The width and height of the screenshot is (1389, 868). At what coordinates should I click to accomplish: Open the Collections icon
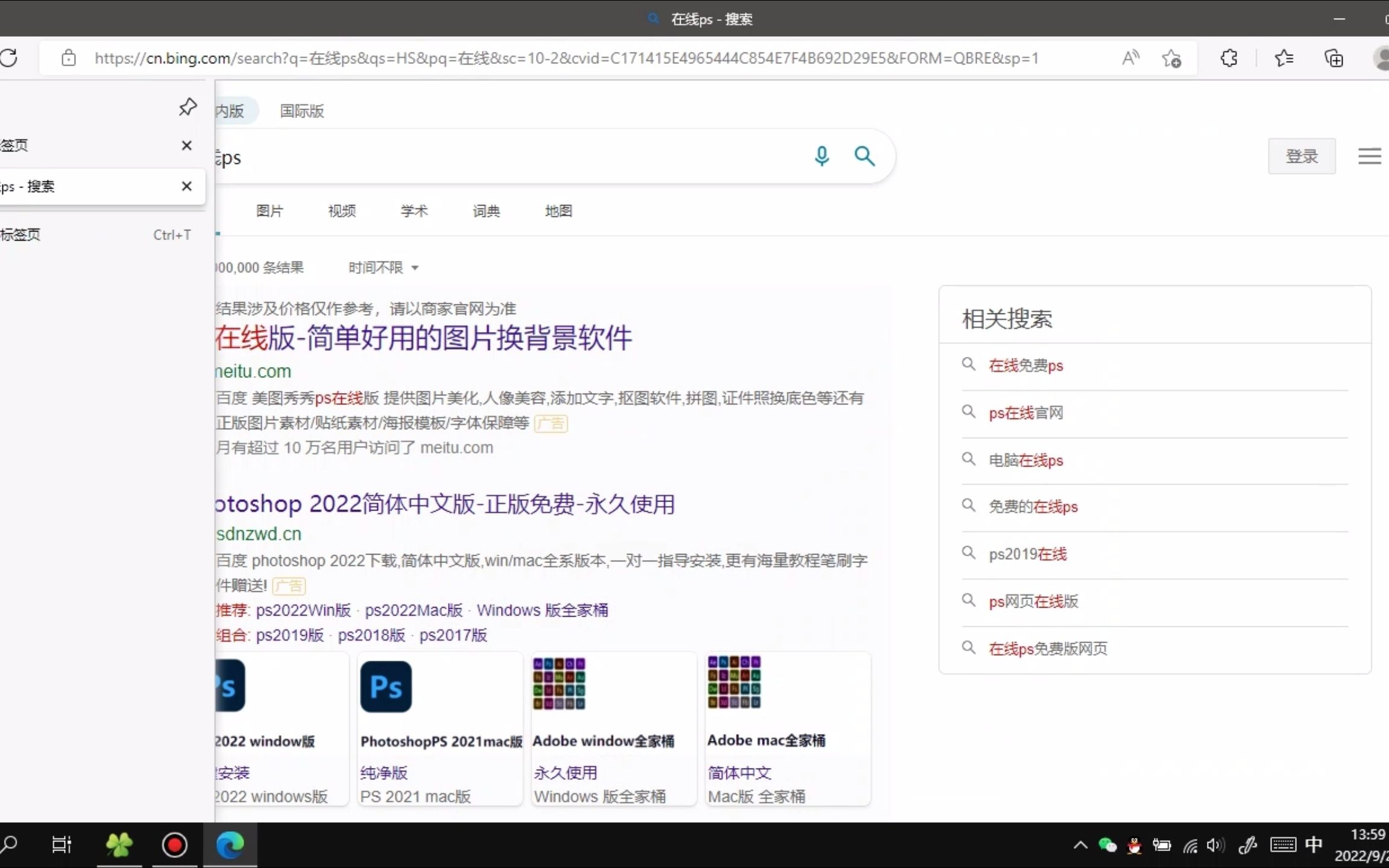click(1334, 58)
